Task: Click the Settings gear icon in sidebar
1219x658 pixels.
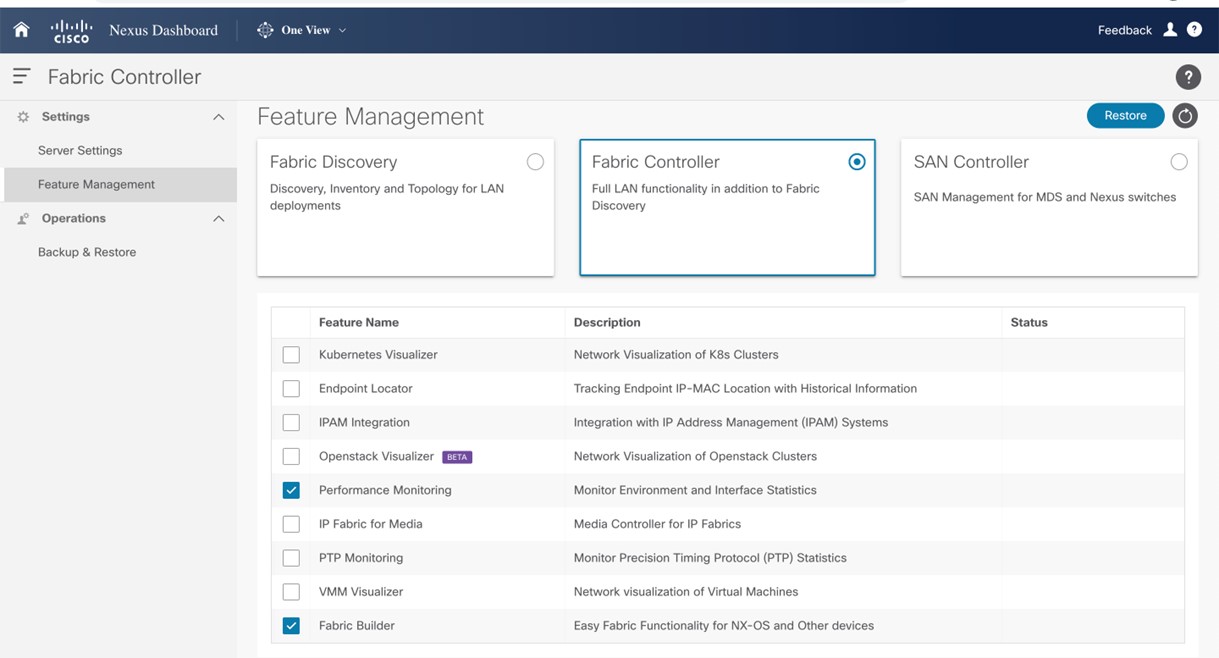Action: 23,117
